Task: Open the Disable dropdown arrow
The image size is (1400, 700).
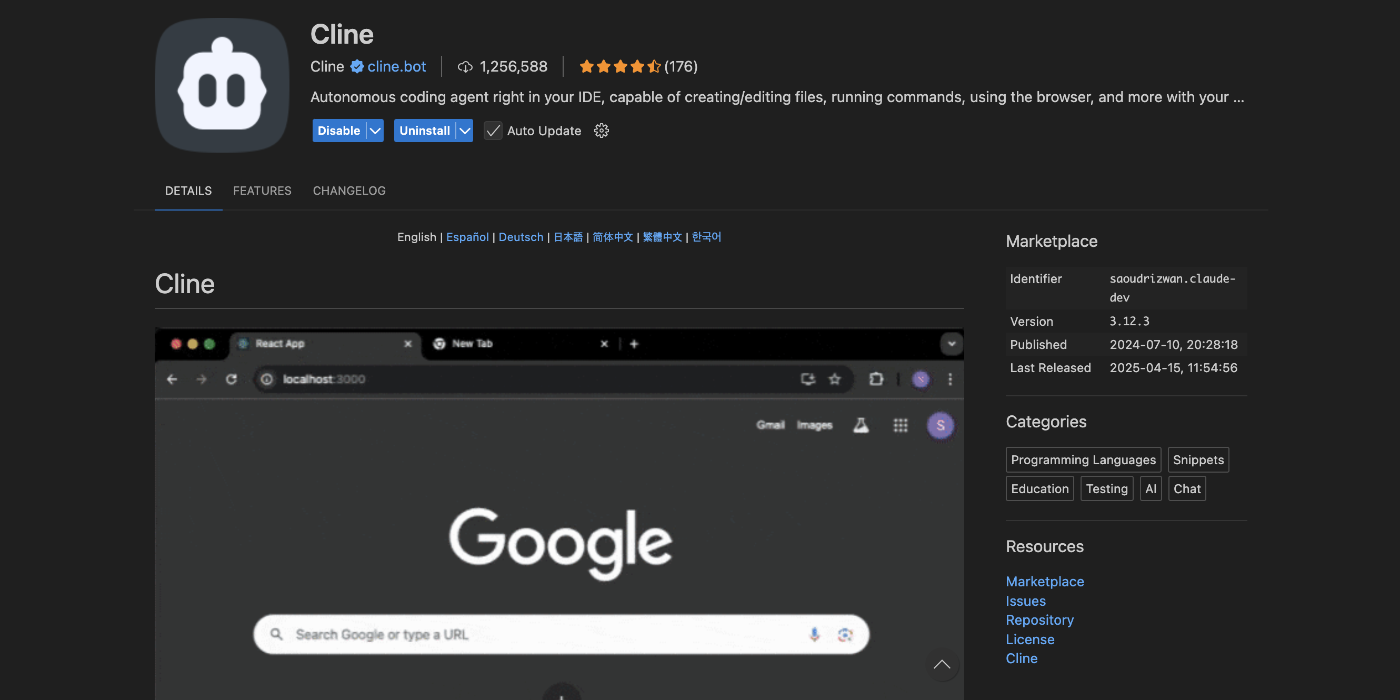Action: (x=375, y=131)
